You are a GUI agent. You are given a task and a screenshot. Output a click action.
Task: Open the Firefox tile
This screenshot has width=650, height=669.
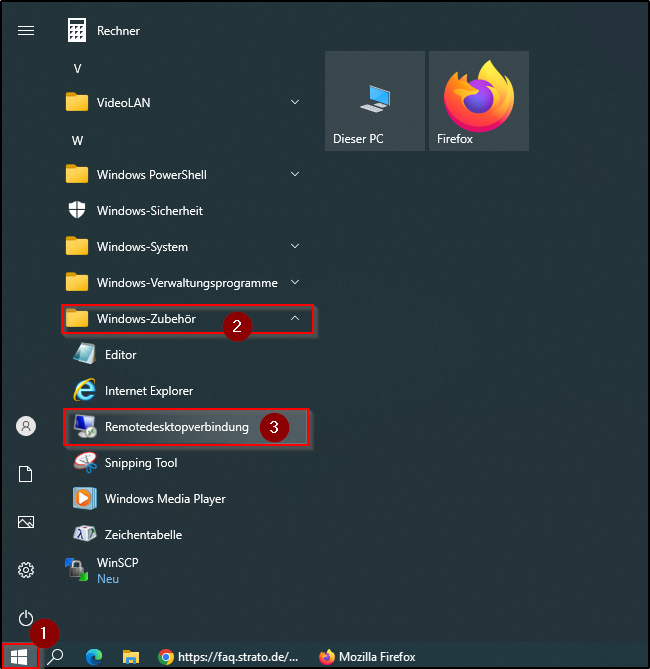tap(479, 101)
